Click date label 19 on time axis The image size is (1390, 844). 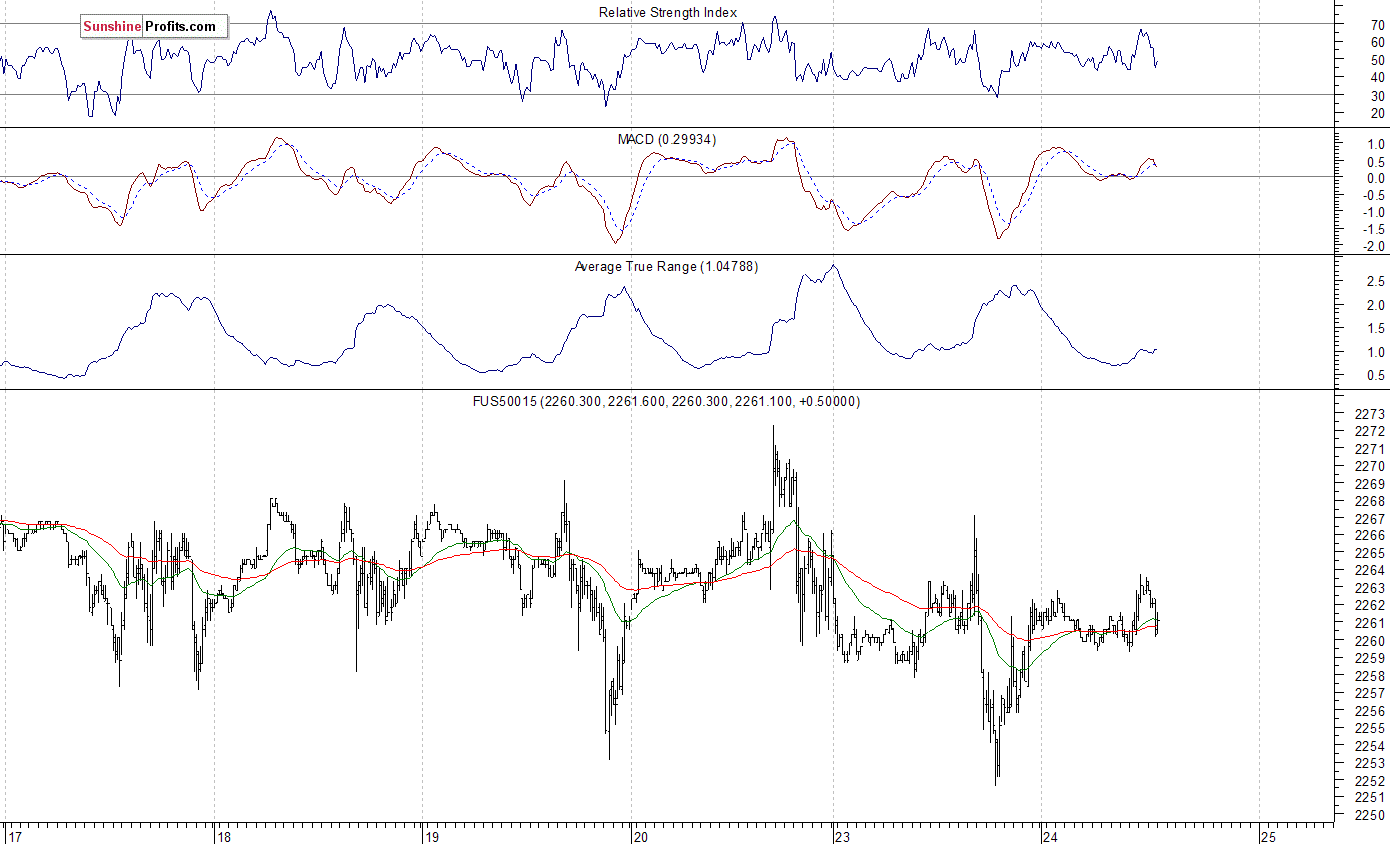(432, 836)
